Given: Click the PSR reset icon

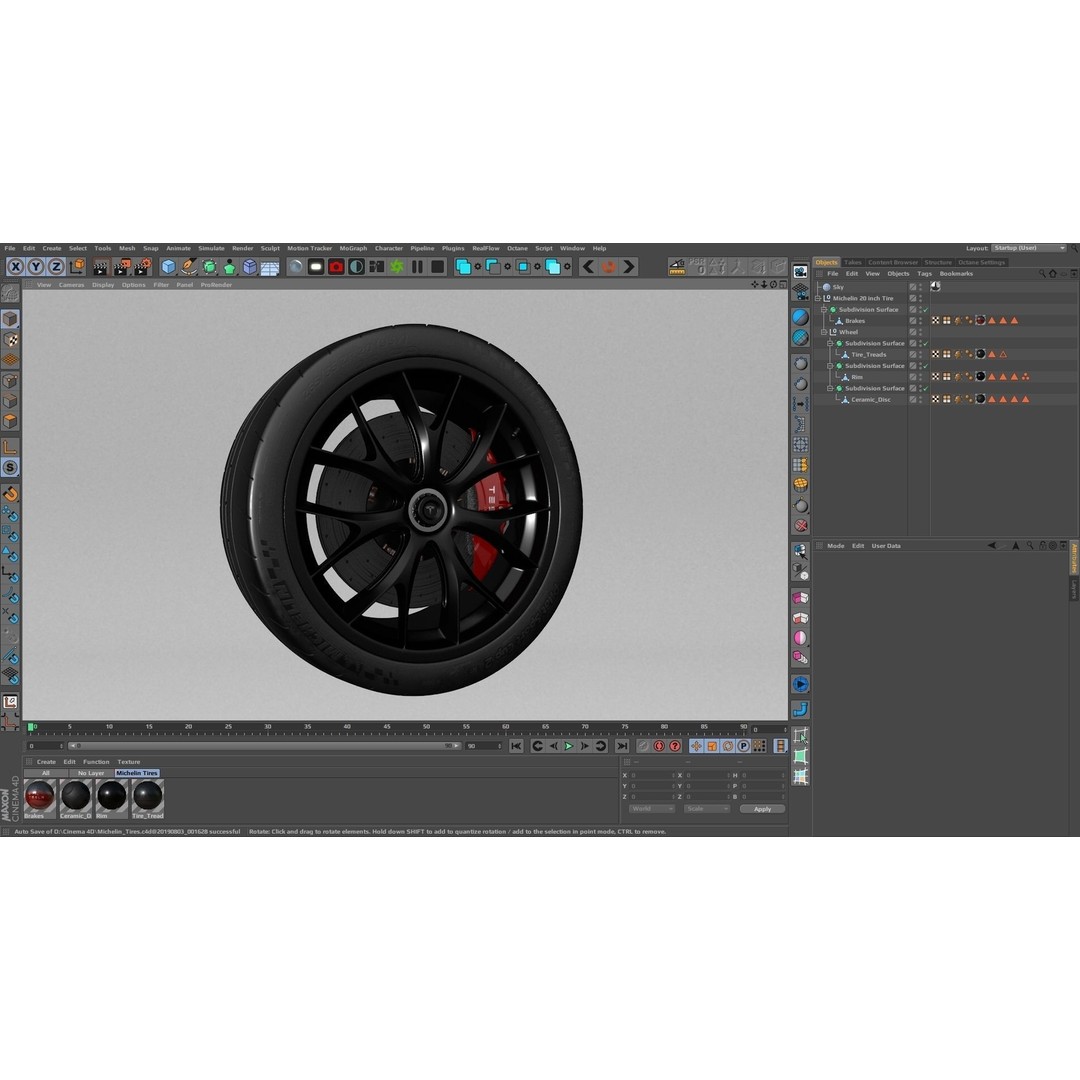Looking at the screenshot, I should 696,267.
